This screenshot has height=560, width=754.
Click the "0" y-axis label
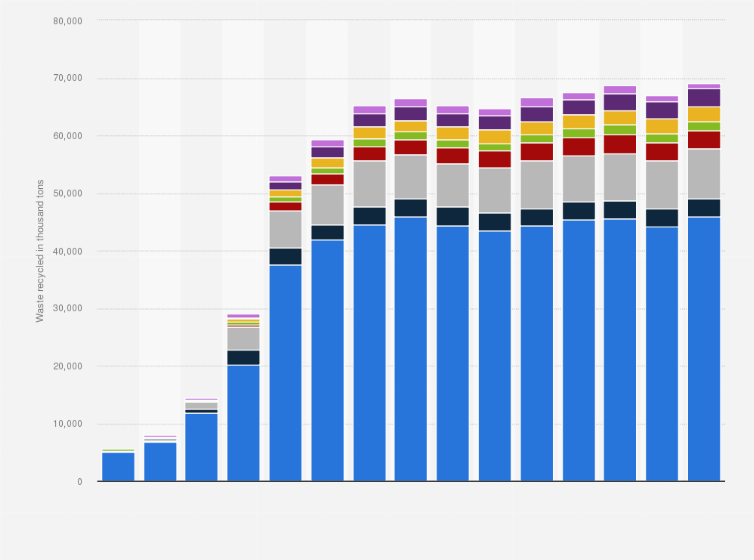pos(80,482)
